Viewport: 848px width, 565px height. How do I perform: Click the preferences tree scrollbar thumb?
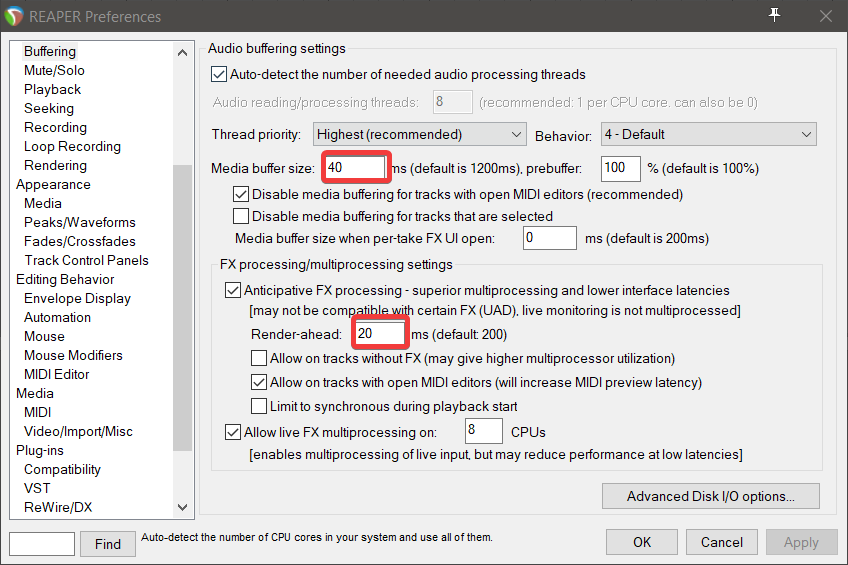click(182, 307)
